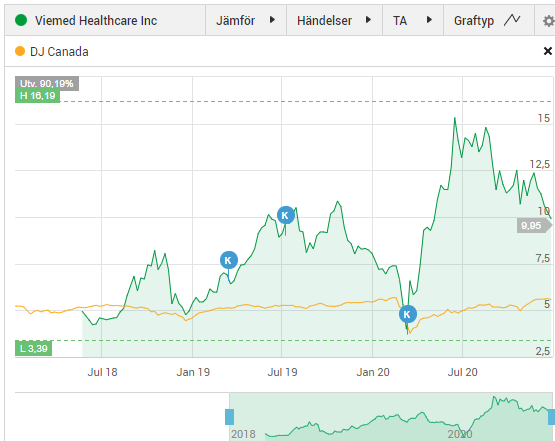Click the K event marker near Jul 19
Viewport: 555px width, 441px height.
pyautogui.click(x=286, y=215)
